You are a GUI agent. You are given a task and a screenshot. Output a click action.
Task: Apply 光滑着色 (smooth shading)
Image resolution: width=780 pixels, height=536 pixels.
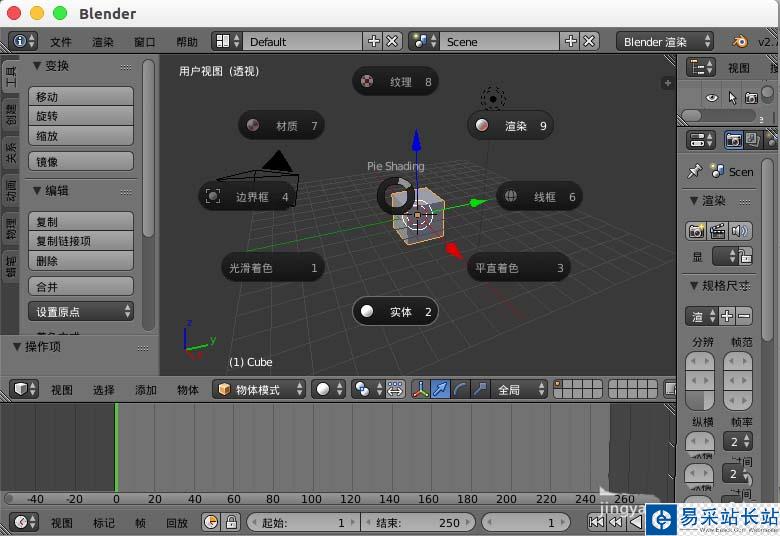pyautogui.click(x=273, y=268)
